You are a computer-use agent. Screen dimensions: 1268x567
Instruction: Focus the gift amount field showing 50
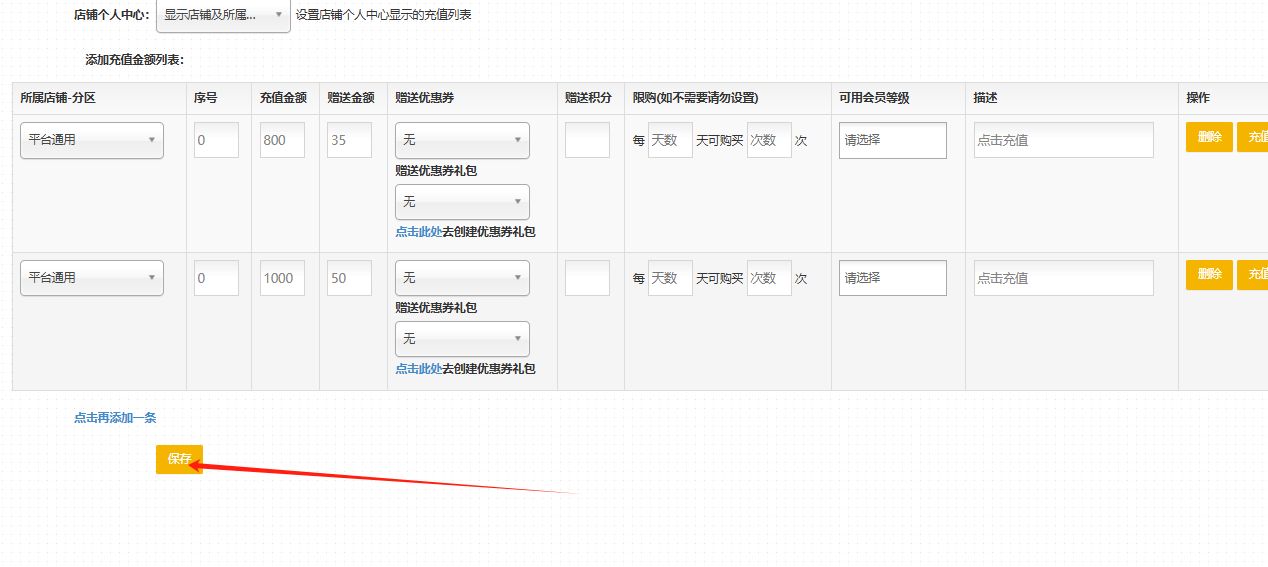click(x=349, y=278)
